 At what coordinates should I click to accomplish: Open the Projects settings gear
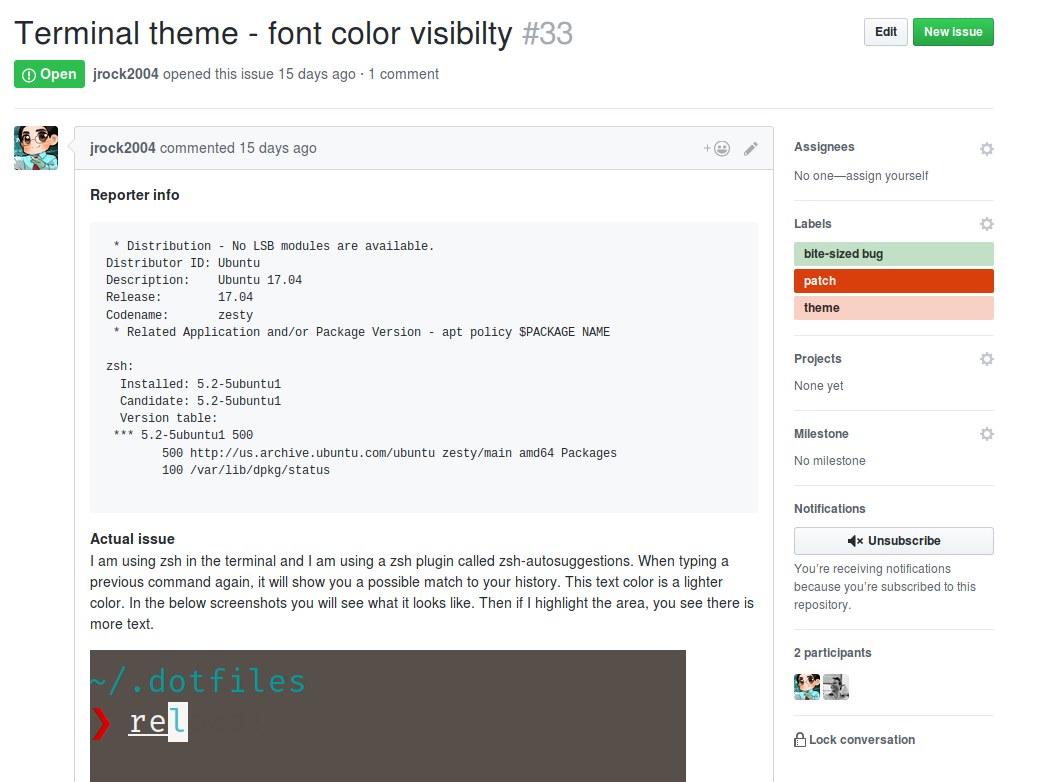pos(987,359)
